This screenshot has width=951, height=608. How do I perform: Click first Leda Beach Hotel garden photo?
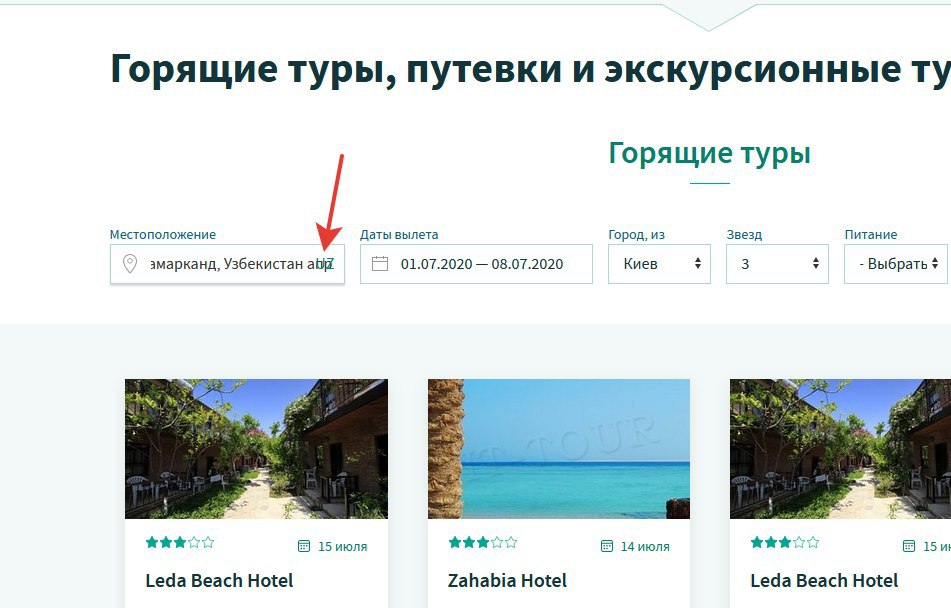[257, 449]
